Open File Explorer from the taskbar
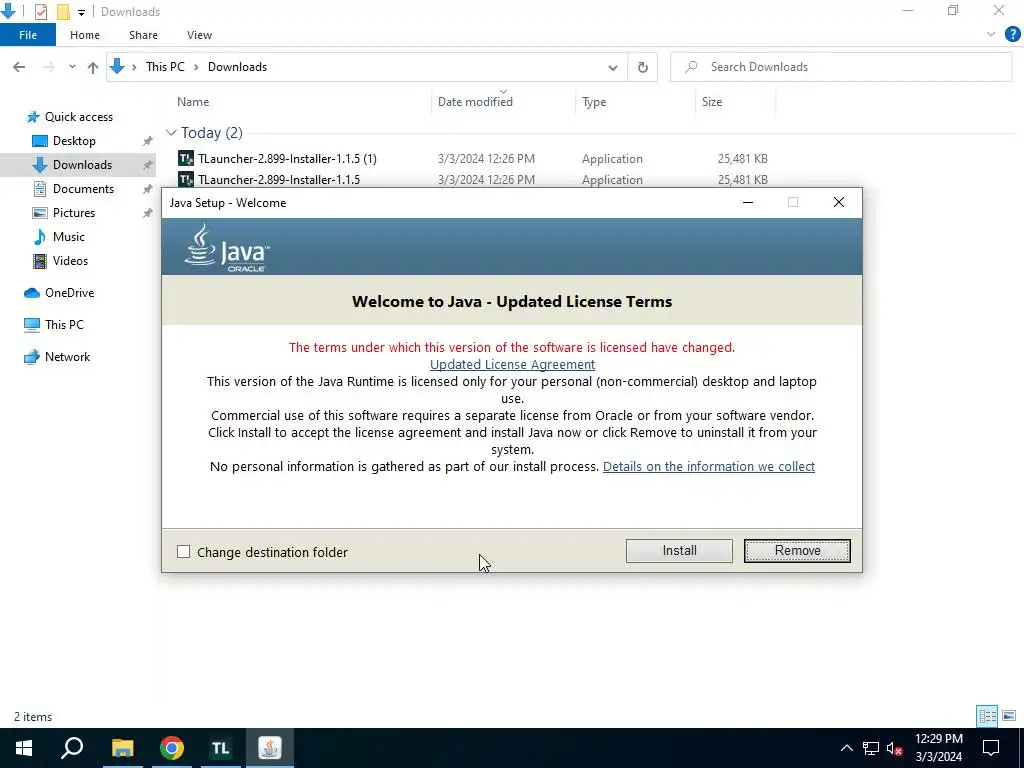This screenshot has height=768, width=1024. (x=122, y=748)
